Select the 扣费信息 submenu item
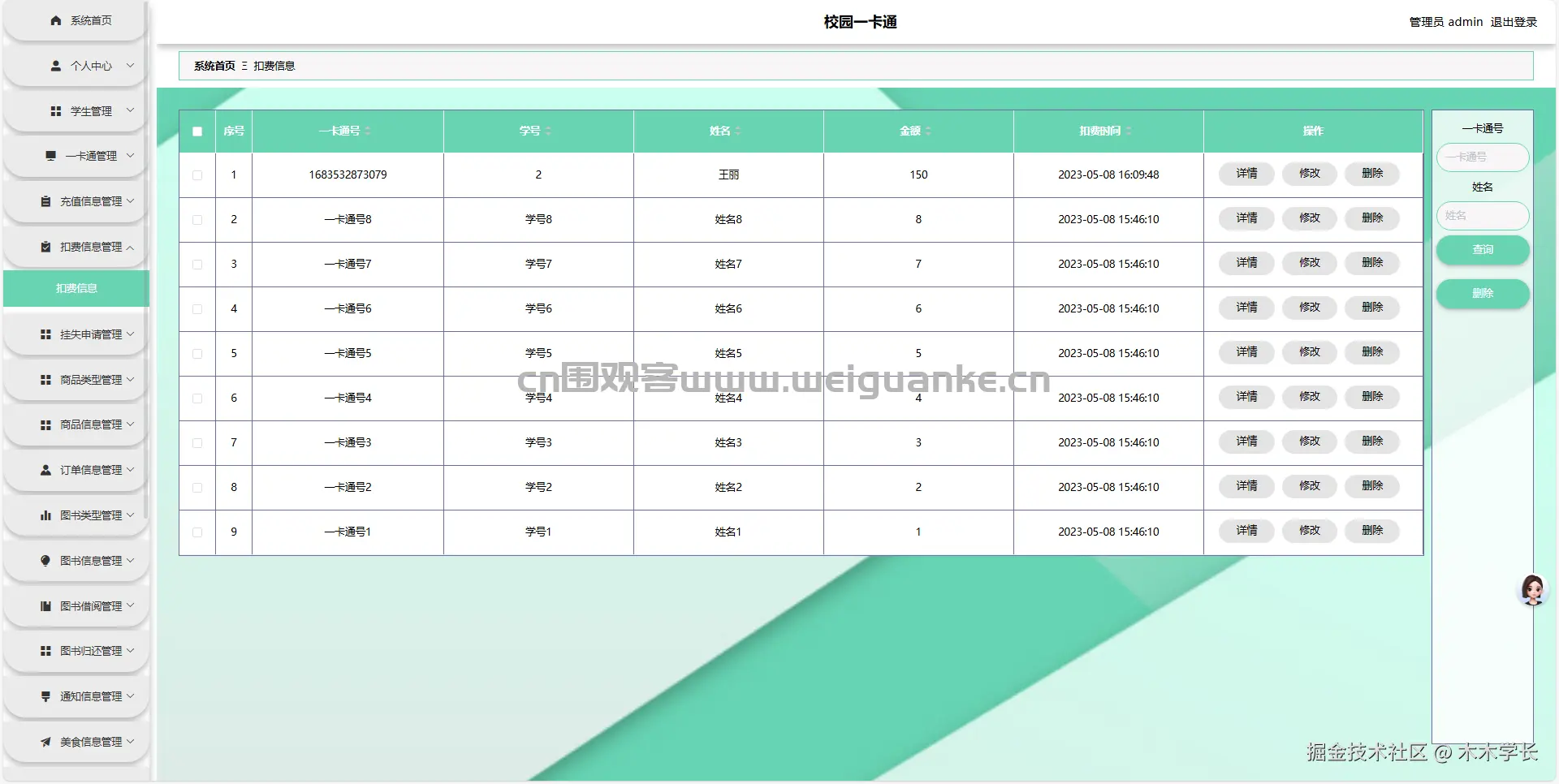The image size is (1559, 784). [76, 289]
